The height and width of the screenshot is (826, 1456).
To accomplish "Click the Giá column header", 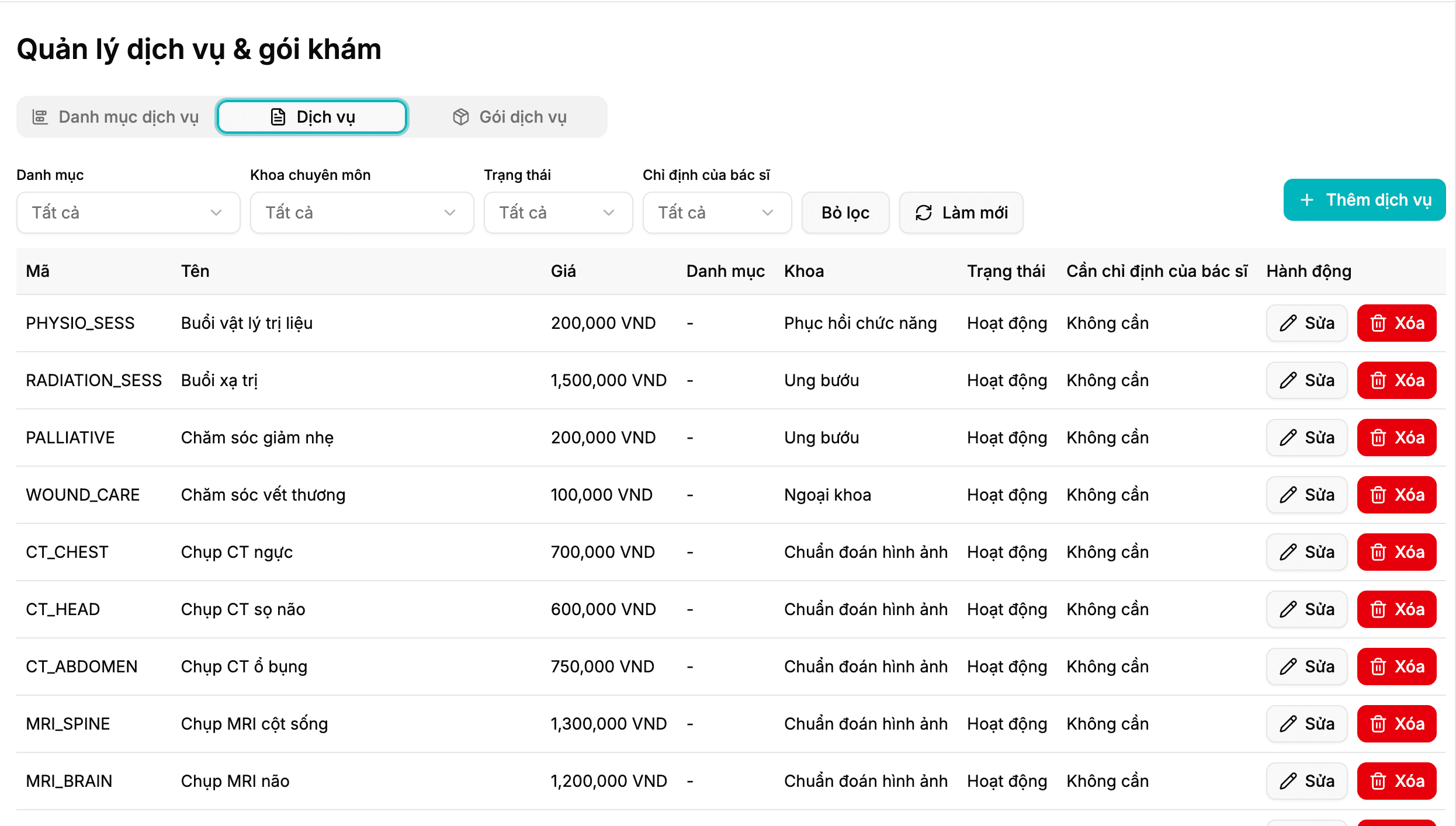I will (563, 271).
